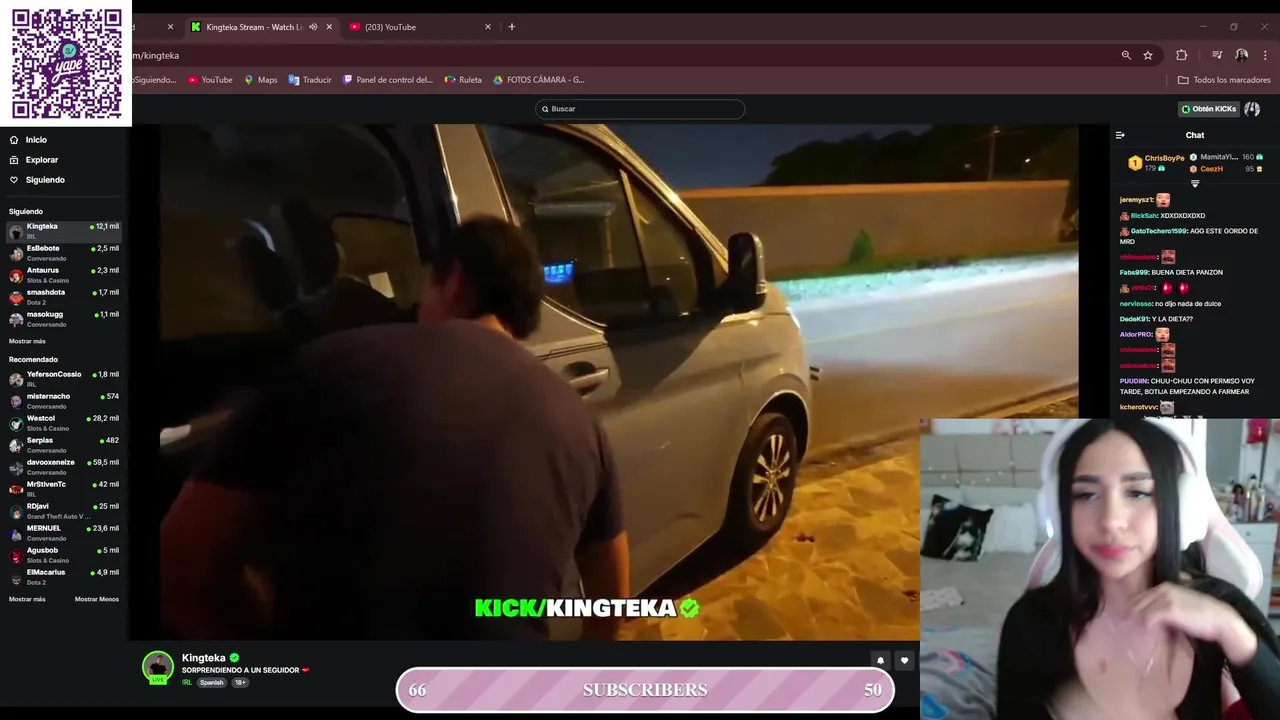Close the Kingteka Stream tab

coord(329,27)
